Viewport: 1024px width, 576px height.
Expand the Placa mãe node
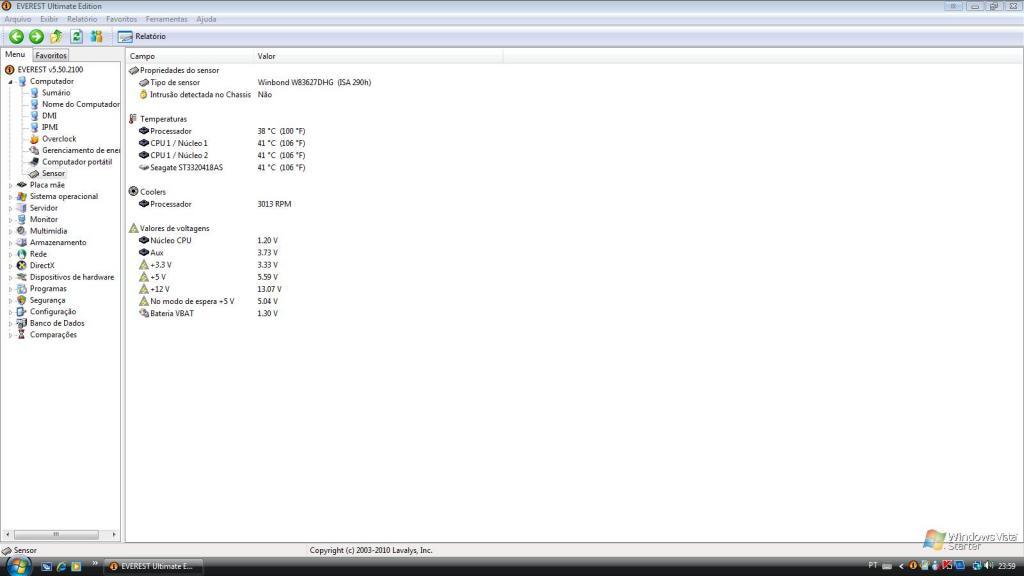(10, 185)
